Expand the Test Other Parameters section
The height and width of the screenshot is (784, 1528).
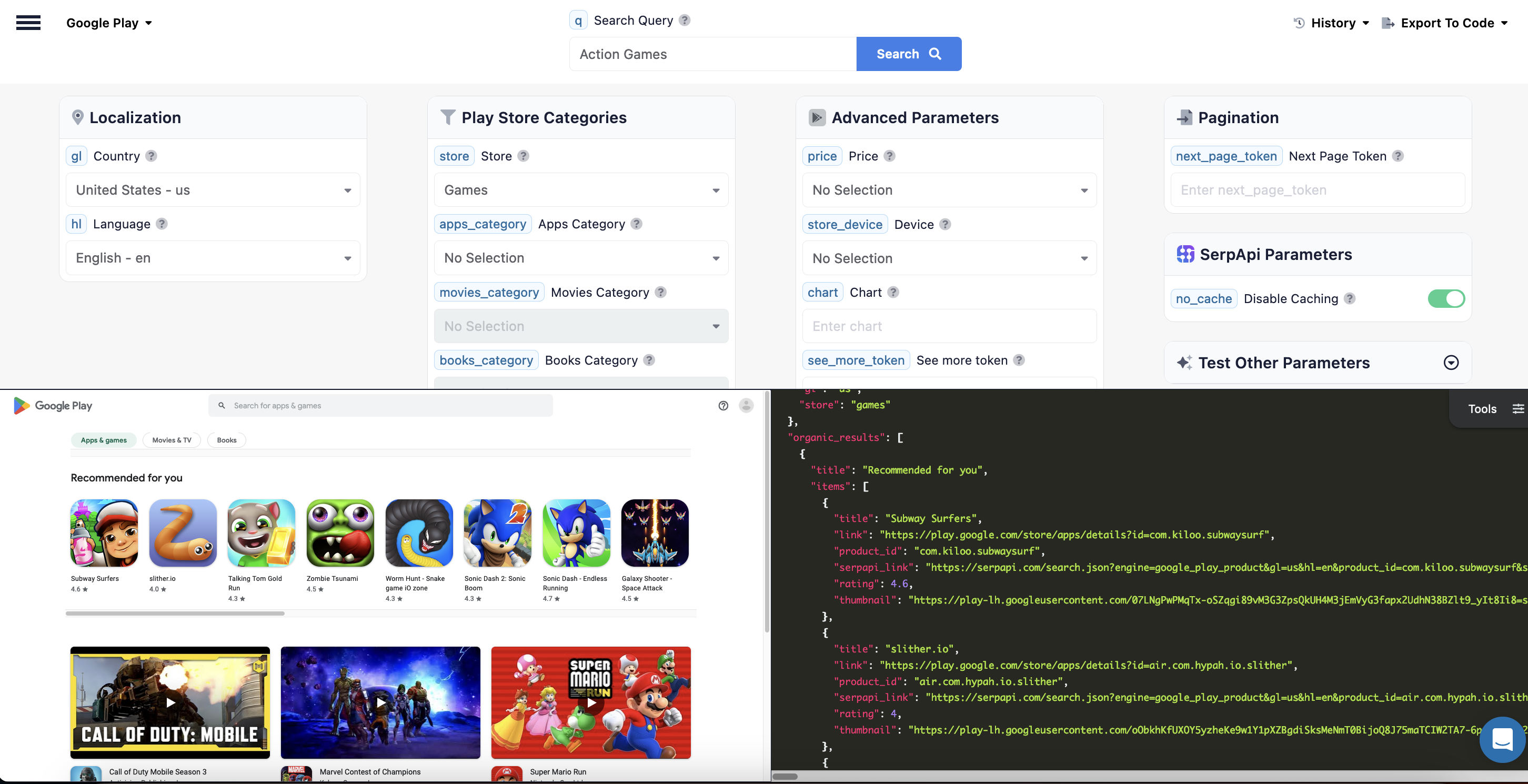[x=1451, y=363]
